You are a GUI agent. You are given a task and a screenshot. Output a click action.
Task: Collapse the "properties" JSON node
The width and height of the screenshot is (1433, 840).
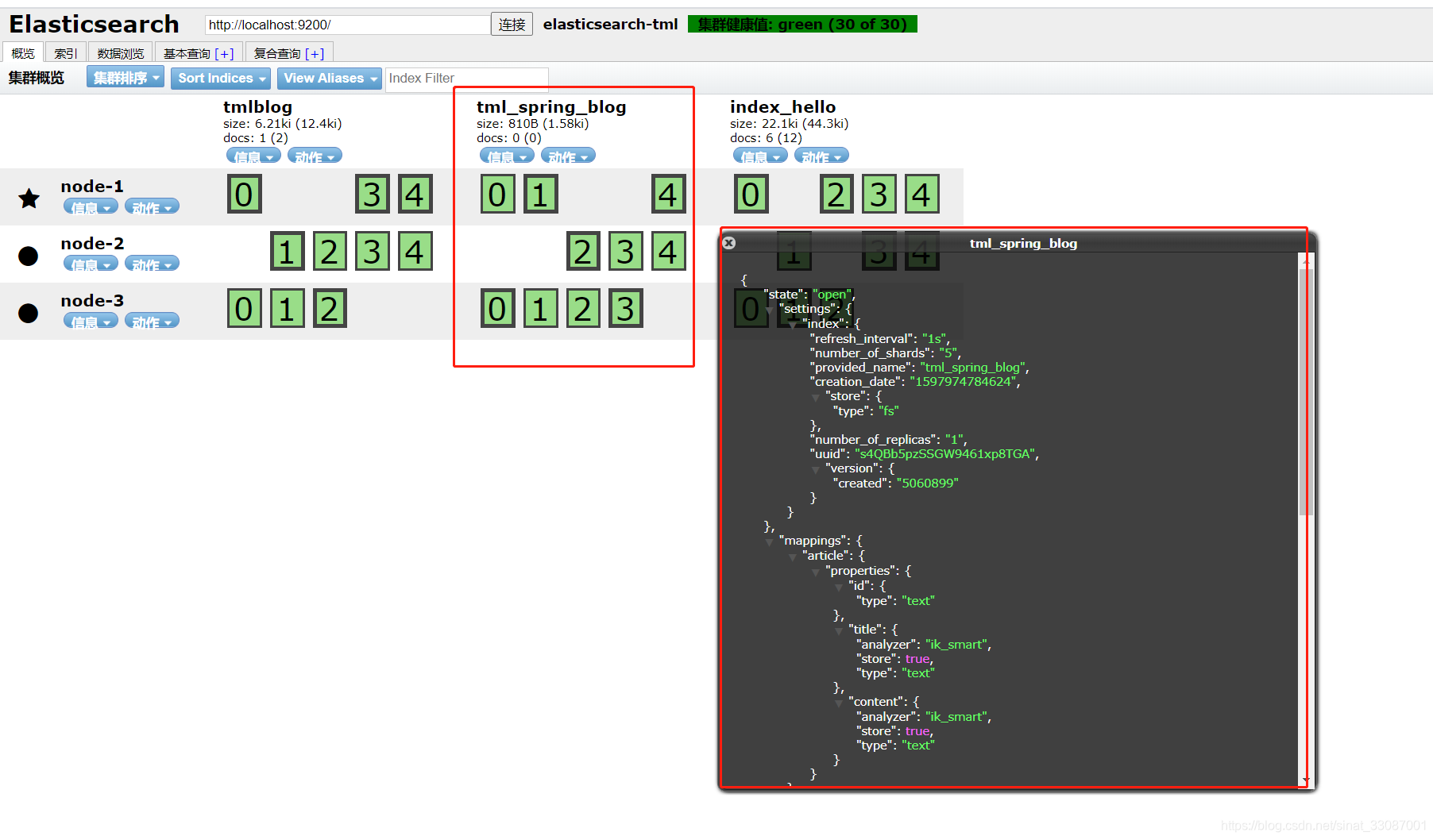click(x=815, y=572)
